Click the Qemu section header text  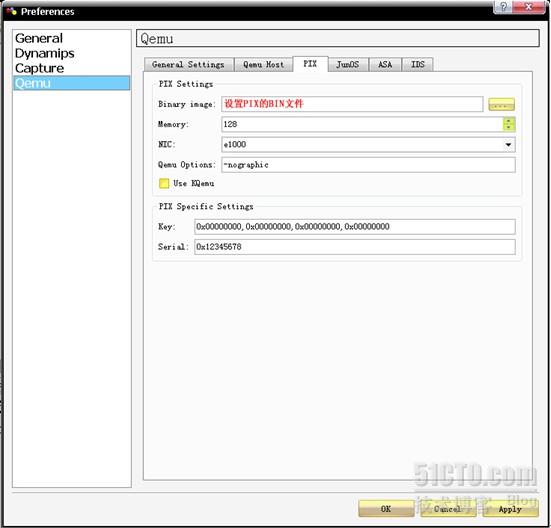(157, 39)
